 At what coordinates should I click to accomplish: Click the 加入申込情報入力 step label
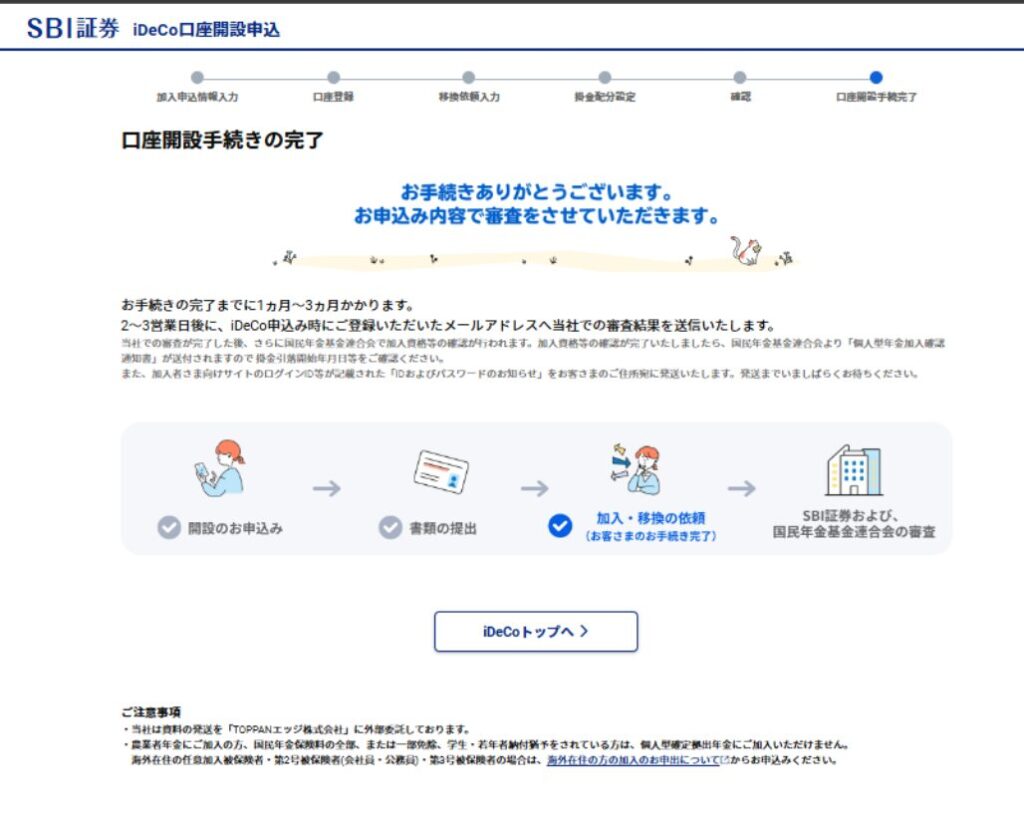(197, 97)
